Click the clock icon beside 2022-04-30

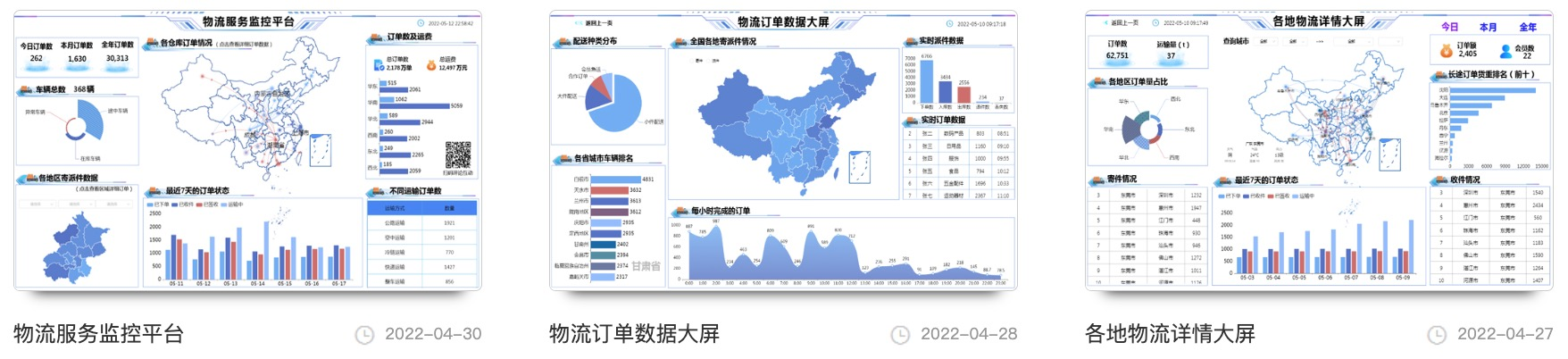(x=364, y=335)
